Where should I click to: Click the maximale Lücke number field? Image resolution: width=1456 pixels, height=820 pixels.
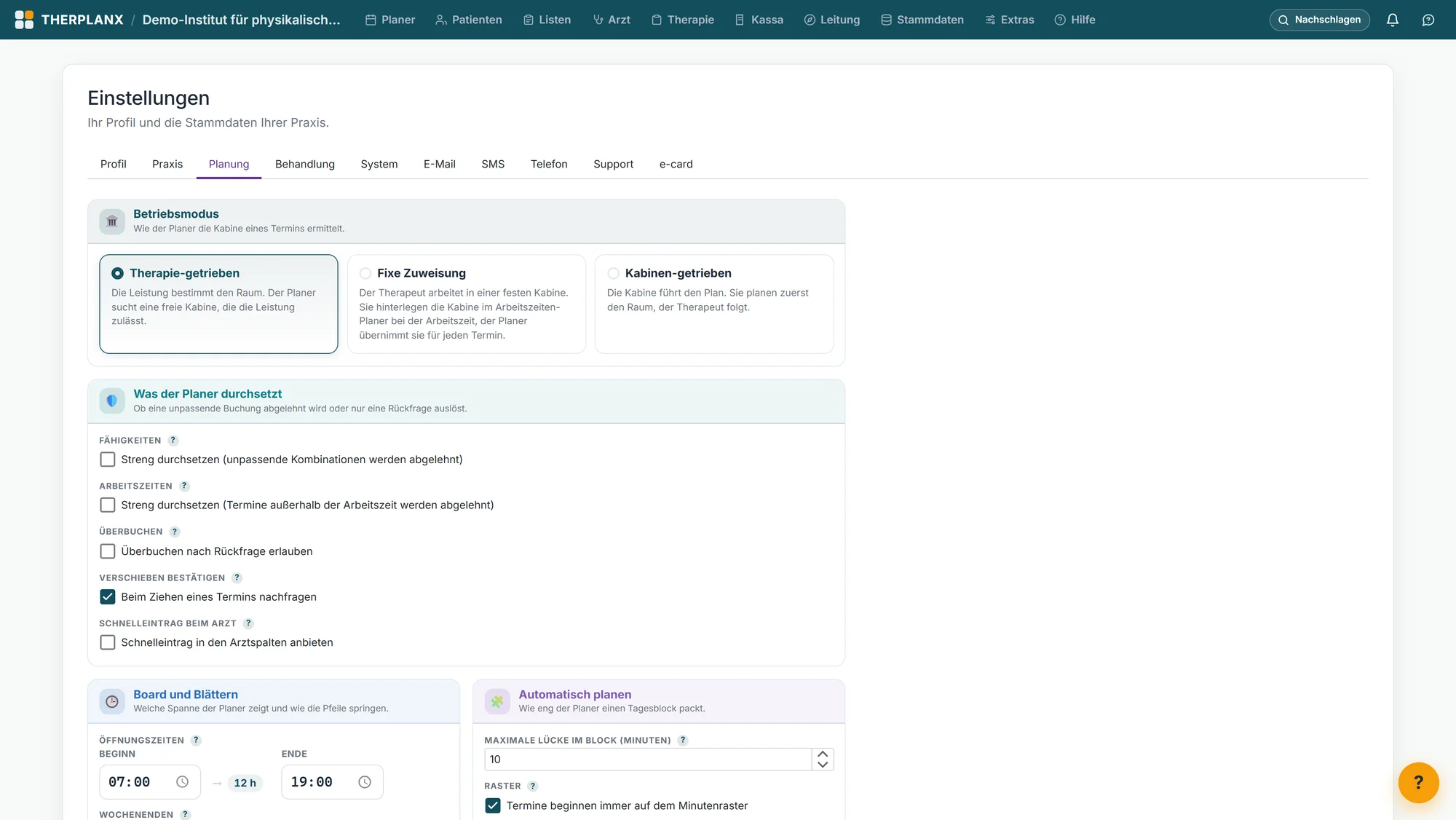click(x=648, y=760)
